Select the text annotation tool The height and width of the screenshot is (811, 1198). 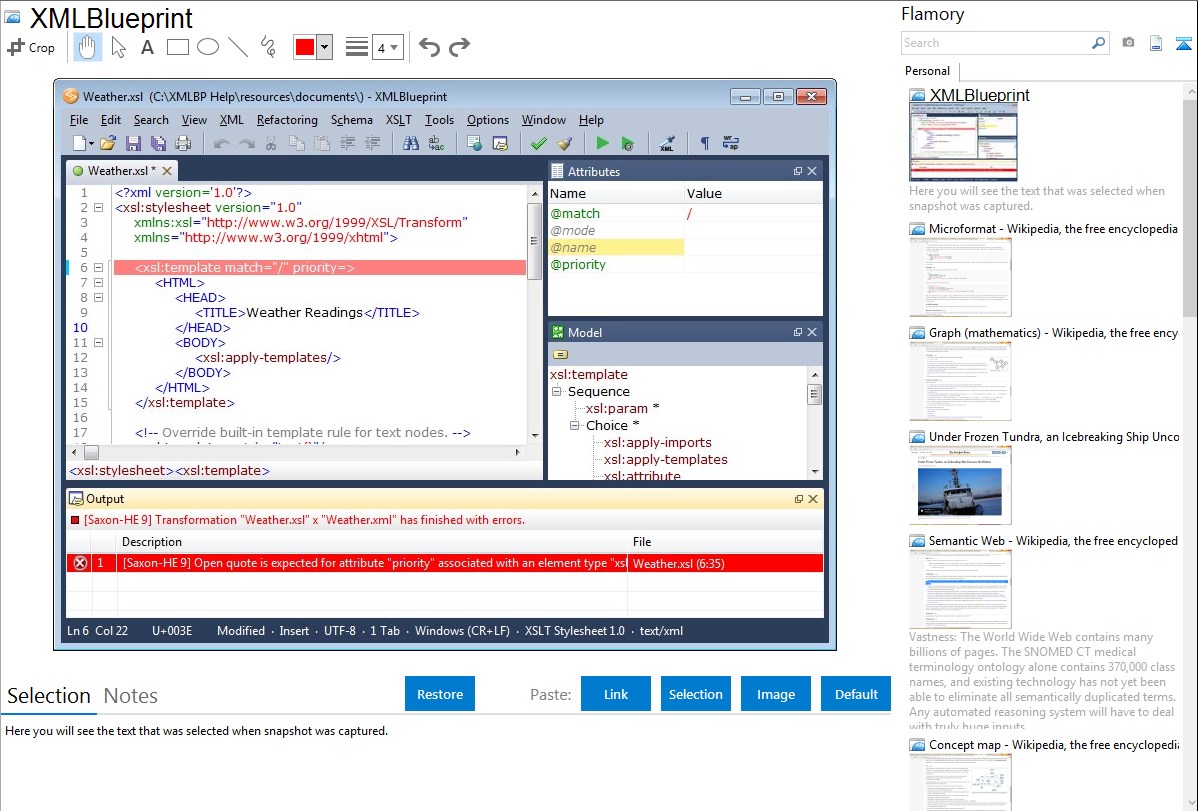pos(147,47)
